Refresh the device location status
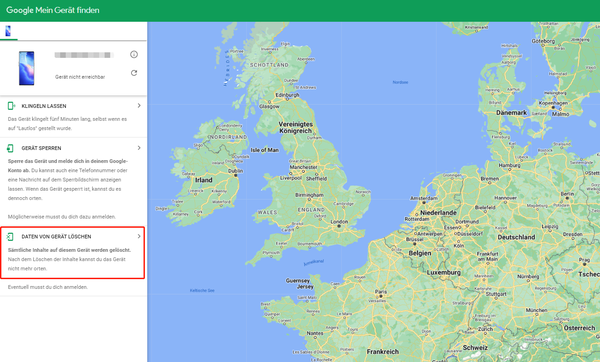Viewport: 600px width, 362px height. tap(134, 73)
